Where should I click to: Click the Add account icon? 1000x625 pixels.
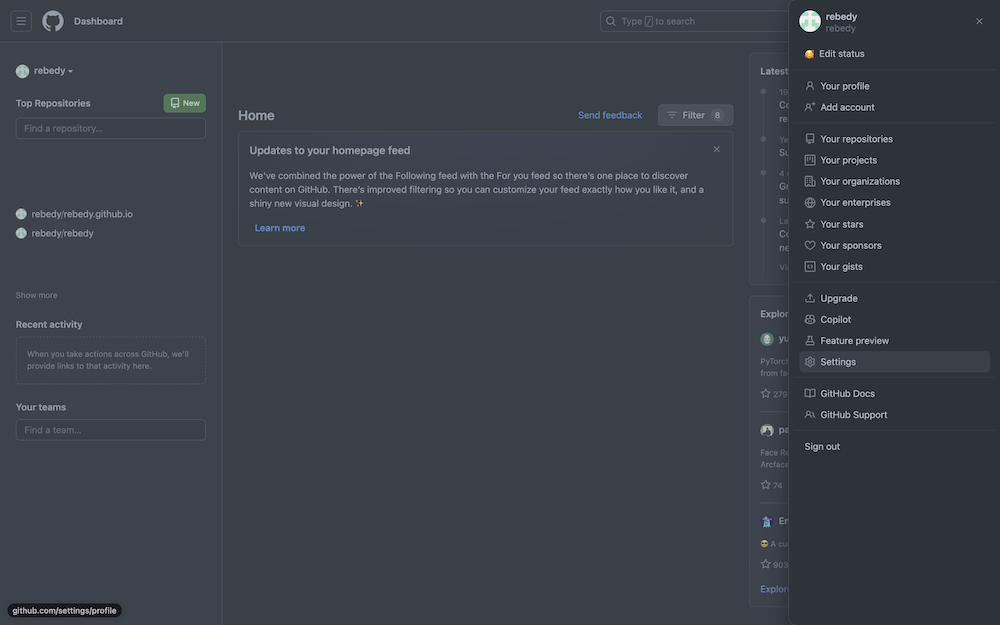click(x=810, y=107)
